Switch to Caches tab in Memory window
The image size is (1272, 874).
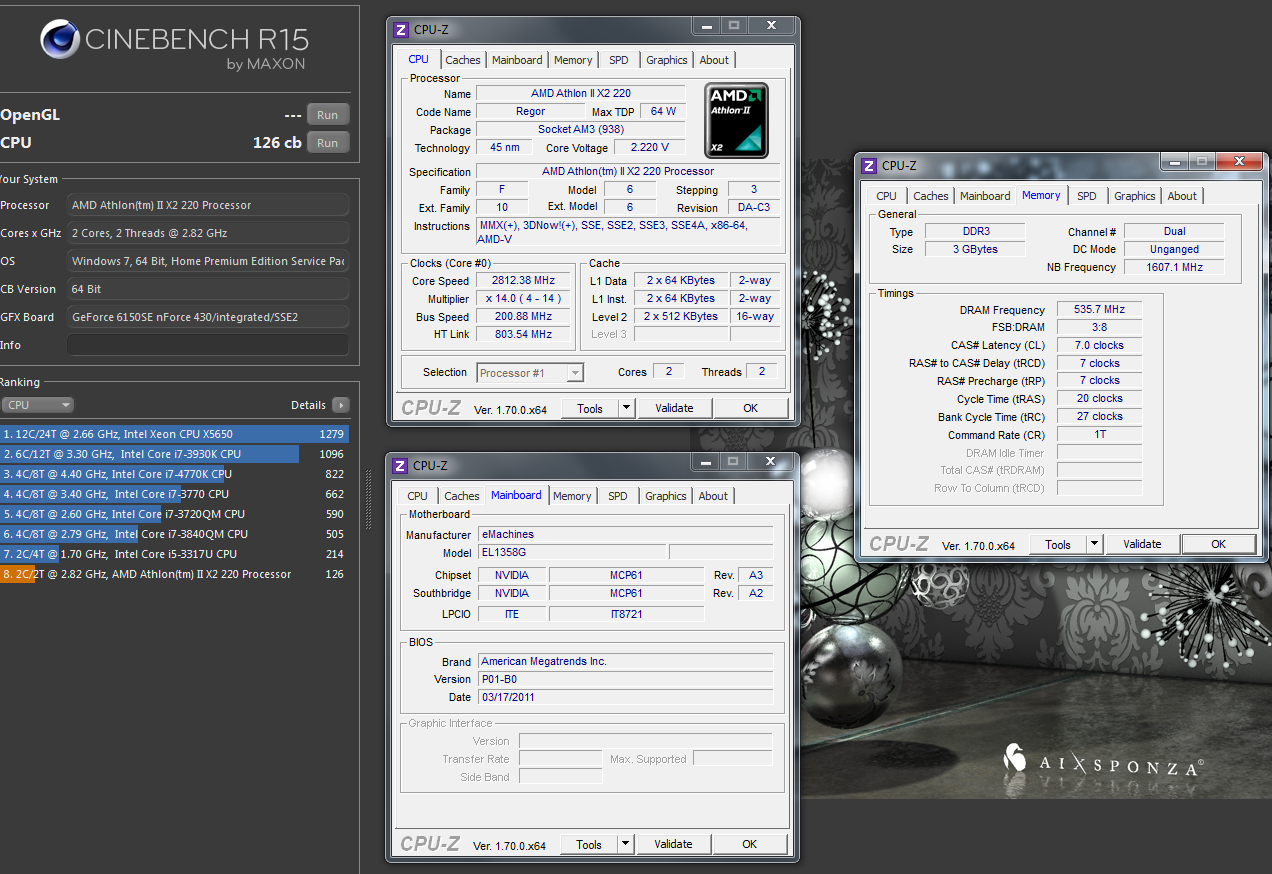click(931, 196)
